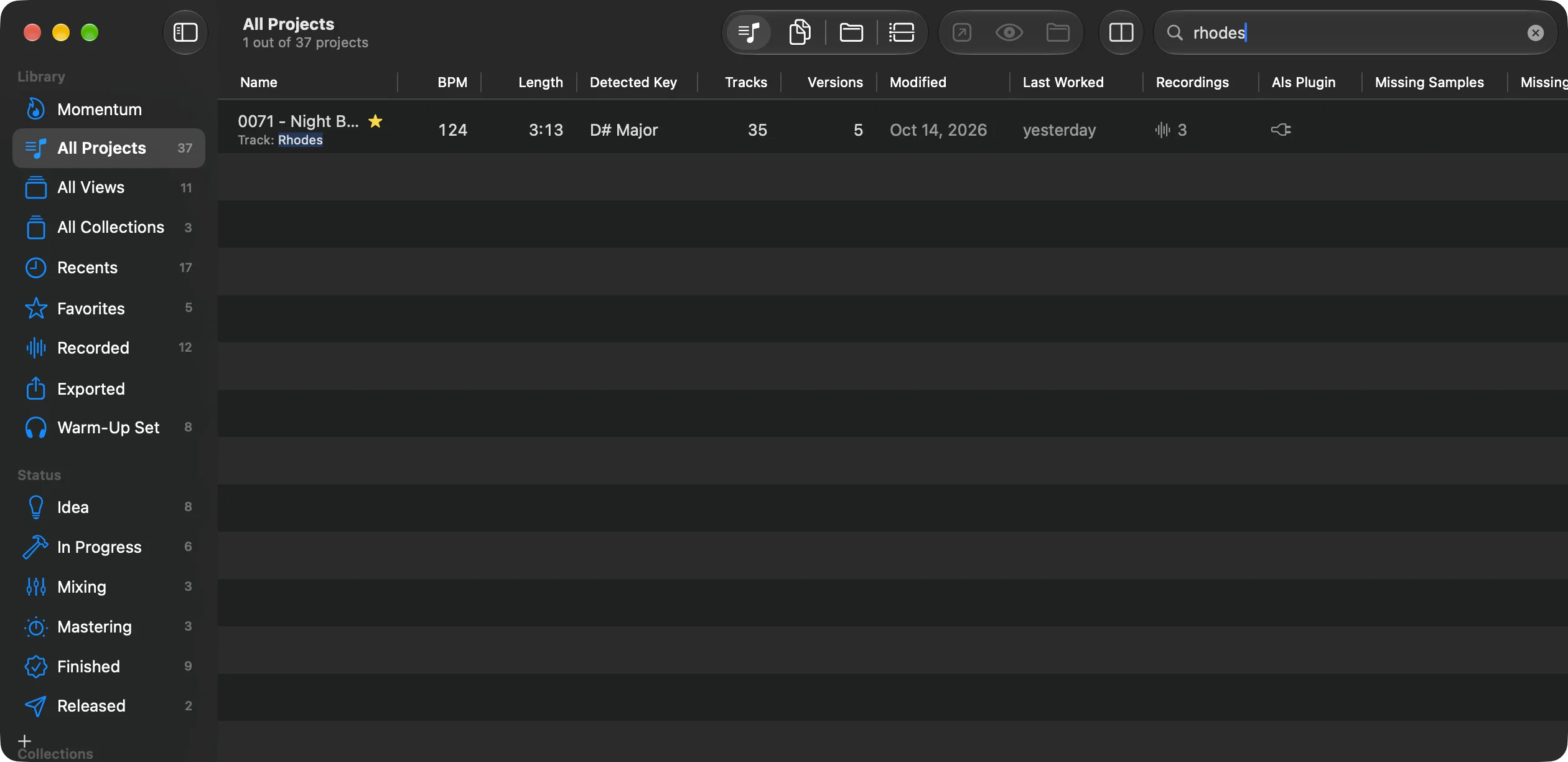
Task: Click the open-in-external-app arrow icon
Action: click(962, 32)
